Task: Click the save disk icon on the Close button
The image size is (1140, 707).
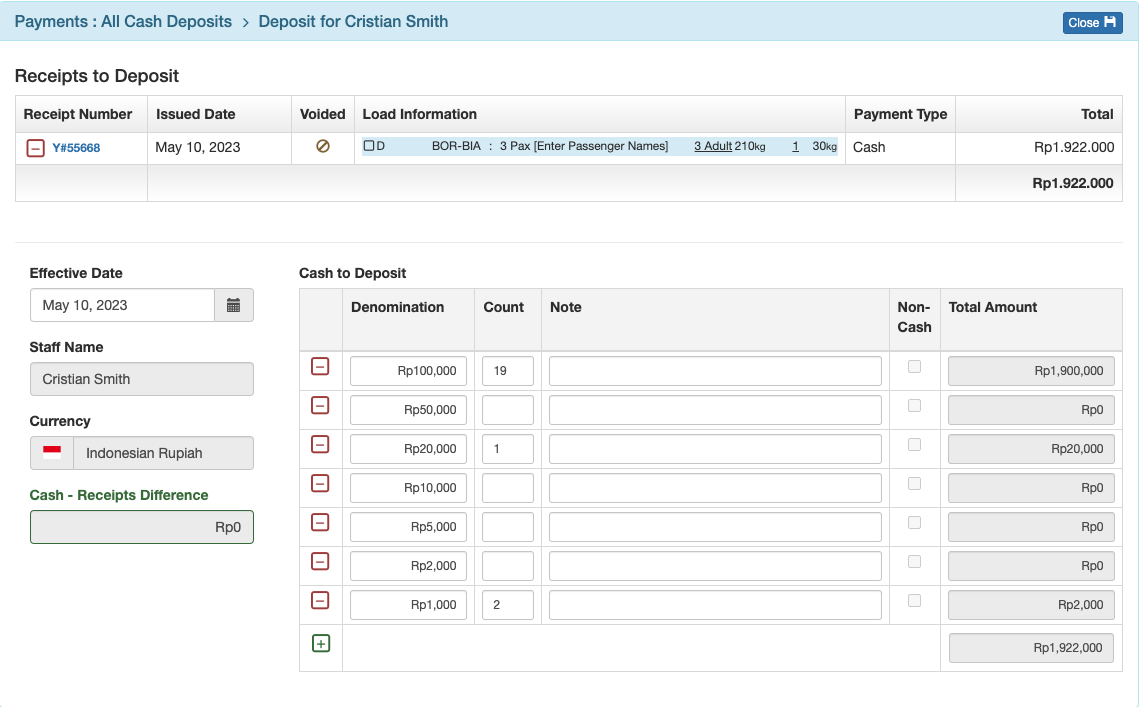Action: [1109, 22]
